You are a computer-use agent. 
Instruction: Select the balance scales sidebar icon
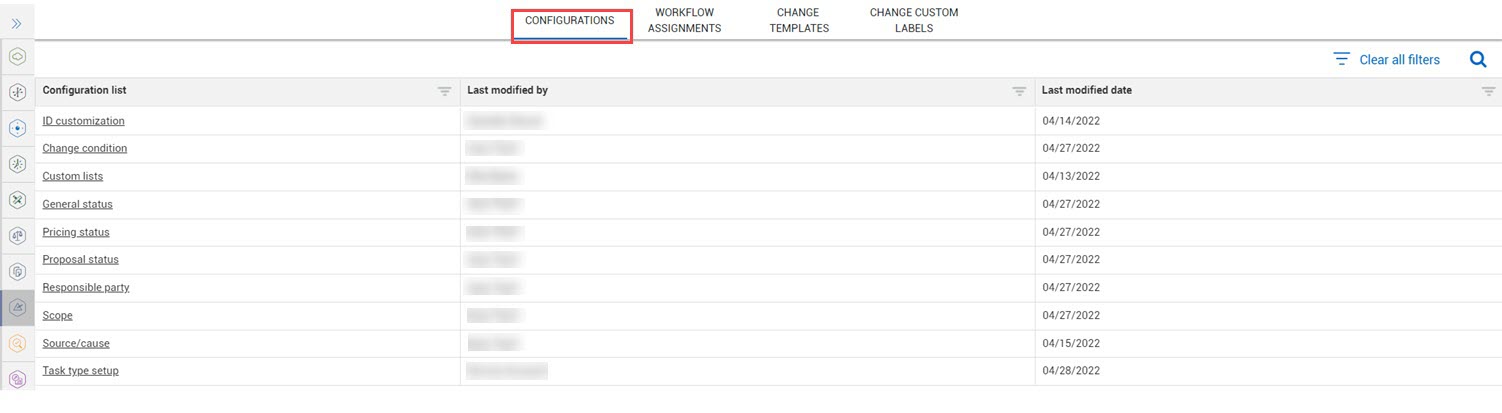click(17, 236)
